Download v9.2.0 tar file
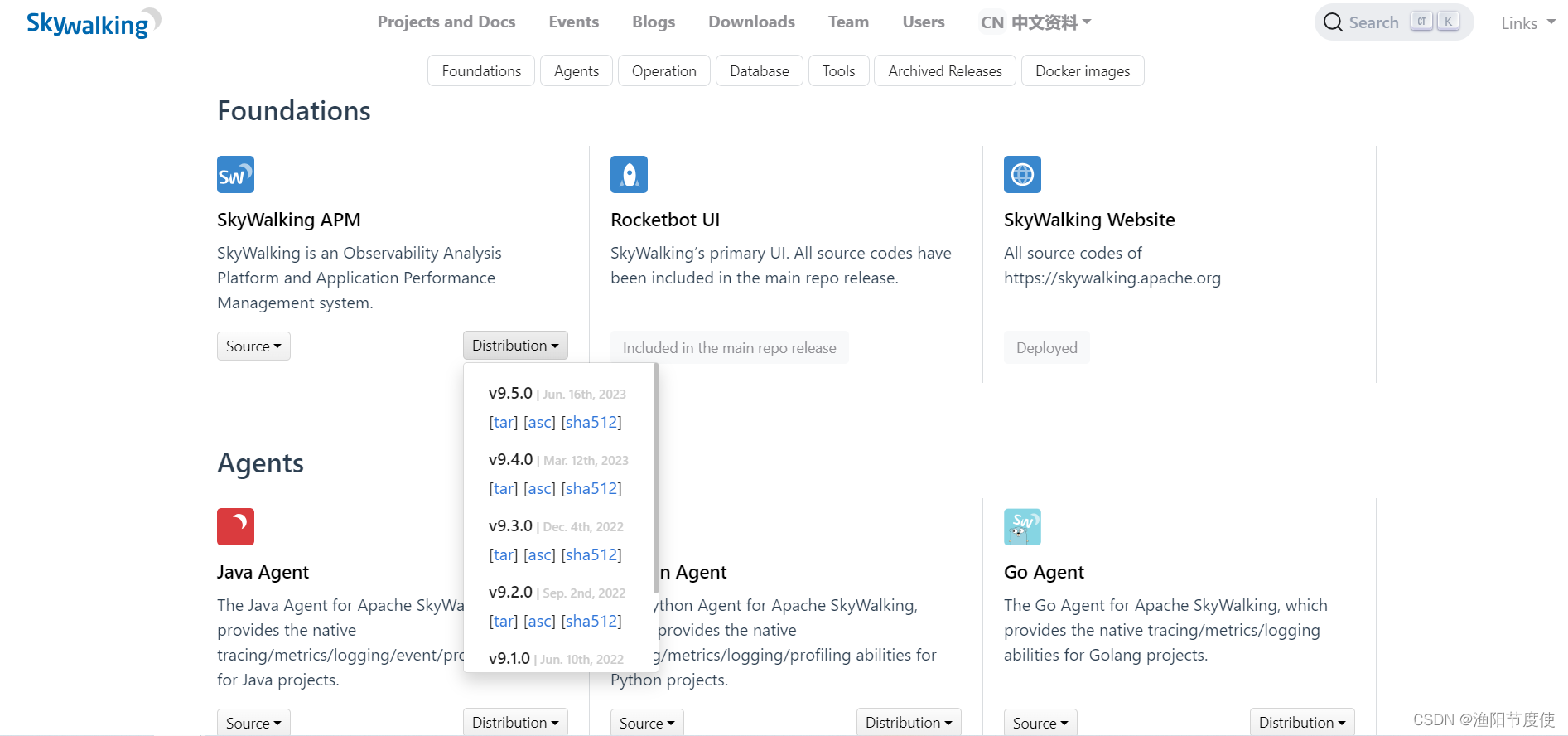The width and height of the screenshot is (1568, 736). [x=504, y=621]
